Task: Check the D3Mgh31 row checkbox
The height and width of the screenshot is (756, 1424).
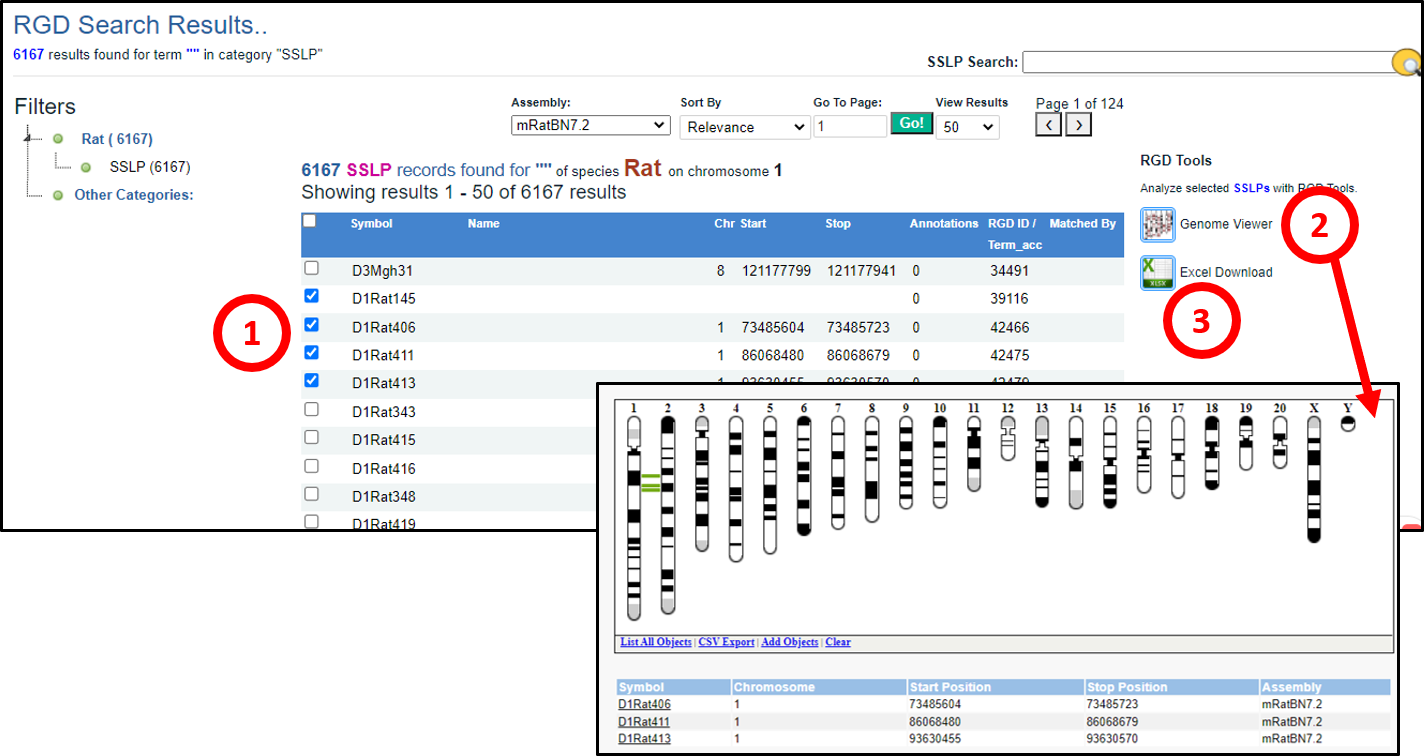Action: 311,269
